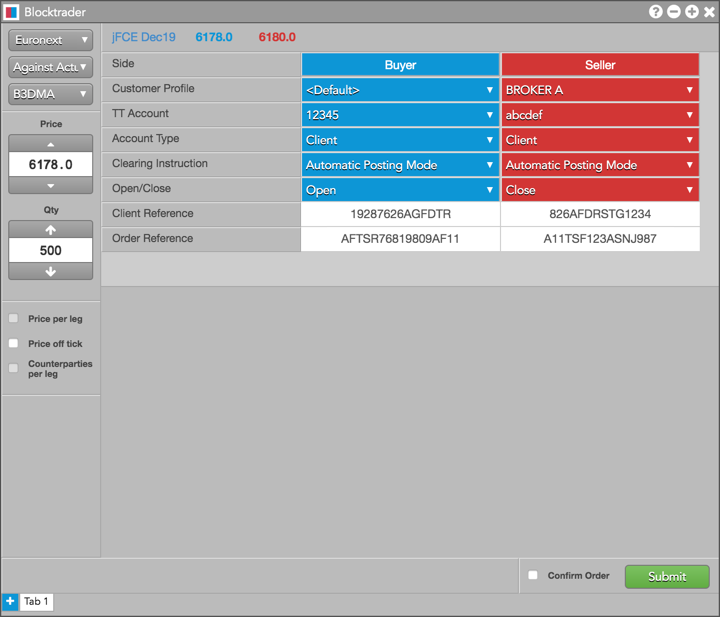The width and height of the screenshot is (720, 617).
Task: Open seller Account Type Client dropdown
Action: click(x=600, y=140)
